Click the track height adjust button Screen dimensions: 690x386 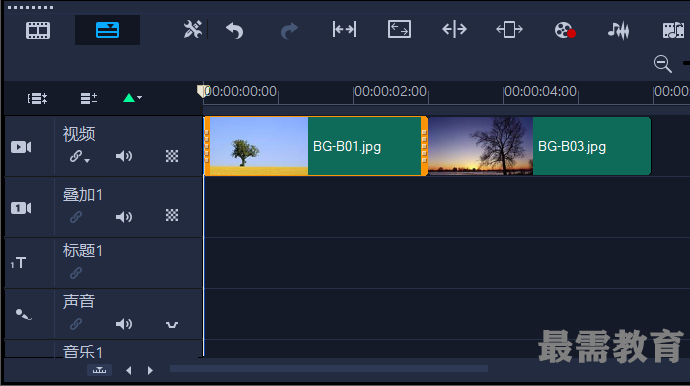(x=99, y=370)
